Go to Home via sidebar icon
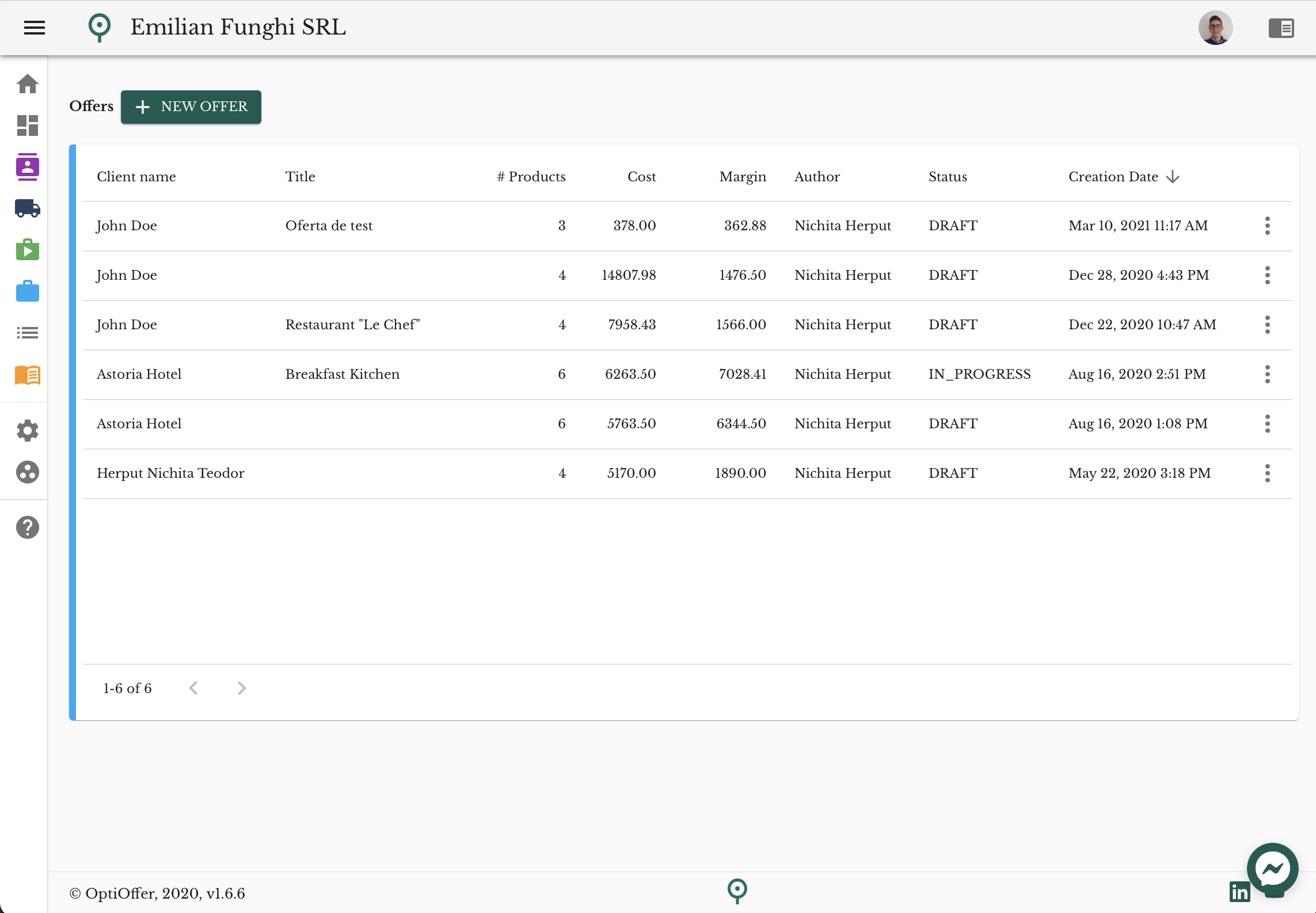Viewport: 1316px width, 913px height. pos(28,84)
